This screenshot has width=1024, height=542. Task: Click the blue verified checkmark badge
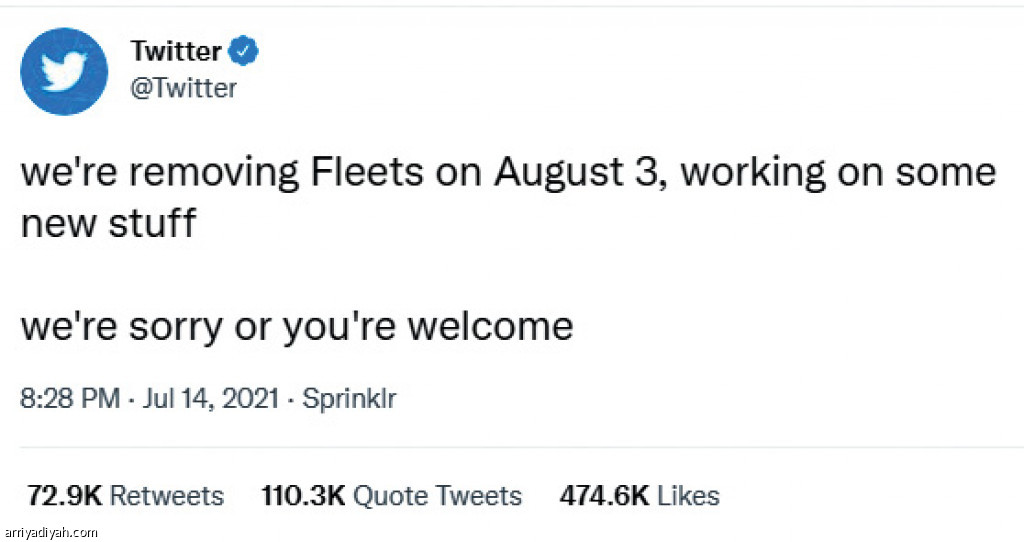(x=246, y=50)
